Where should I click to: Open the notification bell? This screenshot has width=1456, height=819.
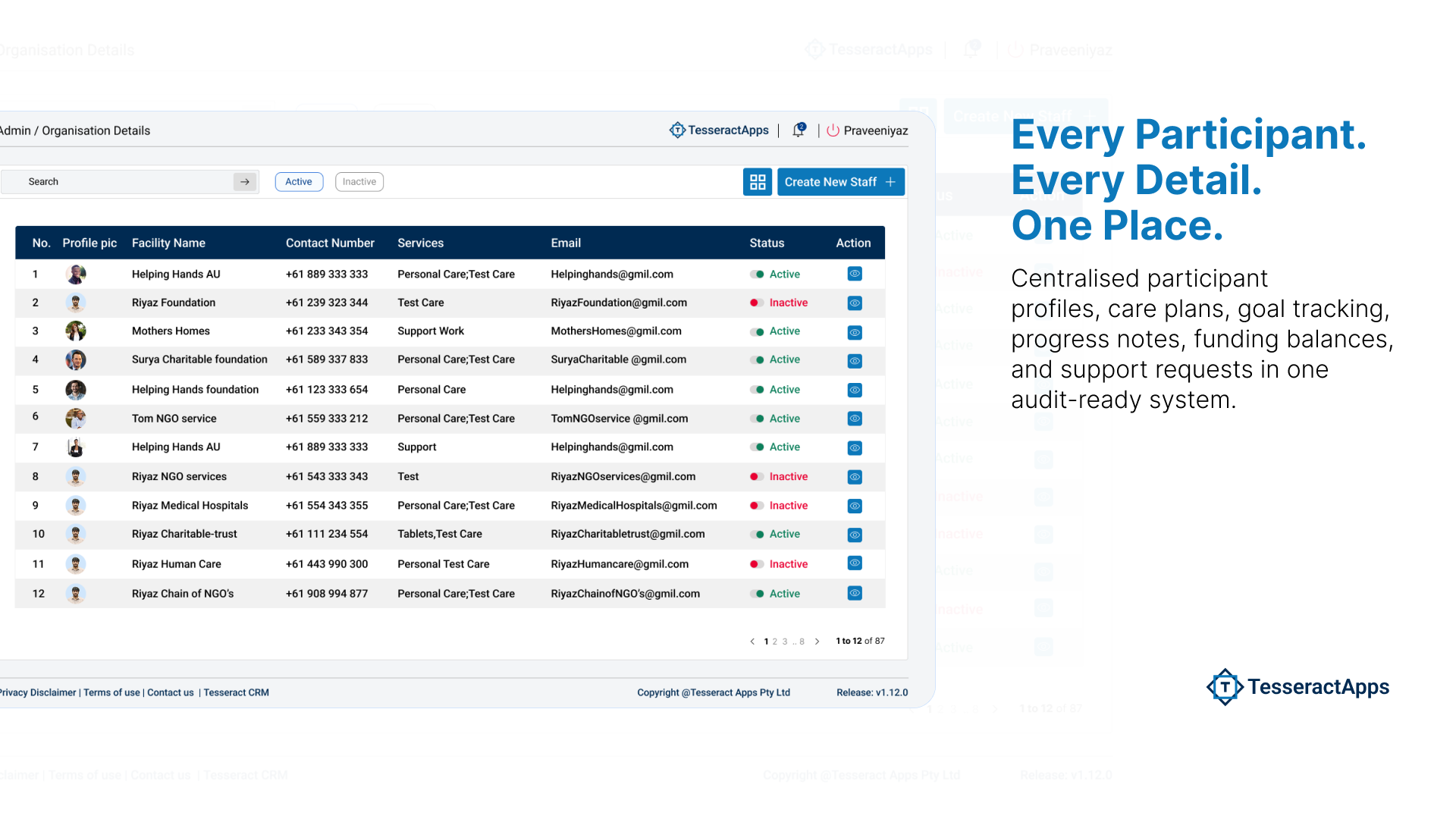tap(799, 130)
